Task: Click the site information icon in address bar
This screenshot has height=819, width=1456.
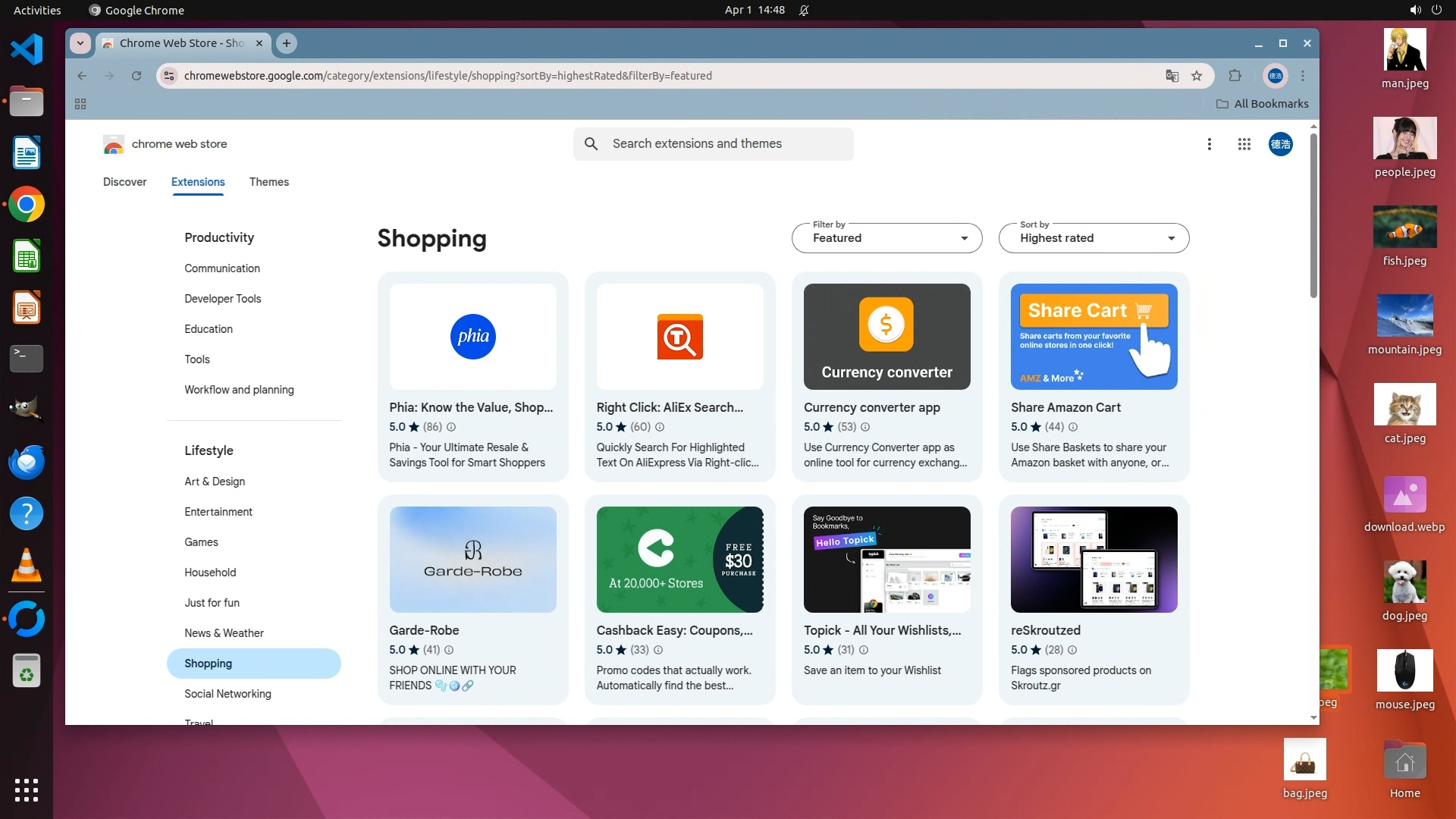Action: pos(169,76)
